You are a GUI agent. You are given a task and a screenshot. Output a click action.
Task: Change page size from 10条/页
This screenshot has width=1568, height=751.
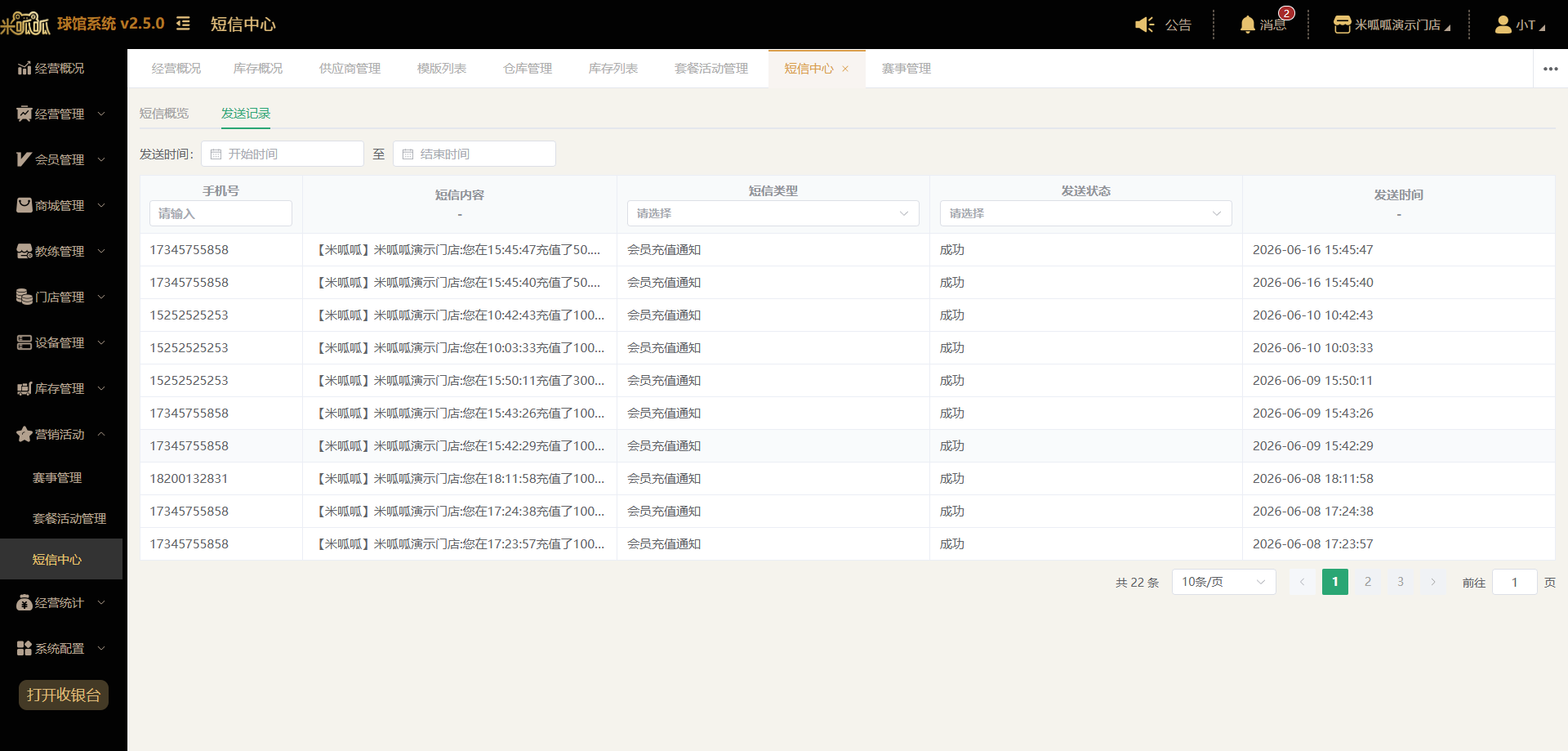coord(1223,582)
